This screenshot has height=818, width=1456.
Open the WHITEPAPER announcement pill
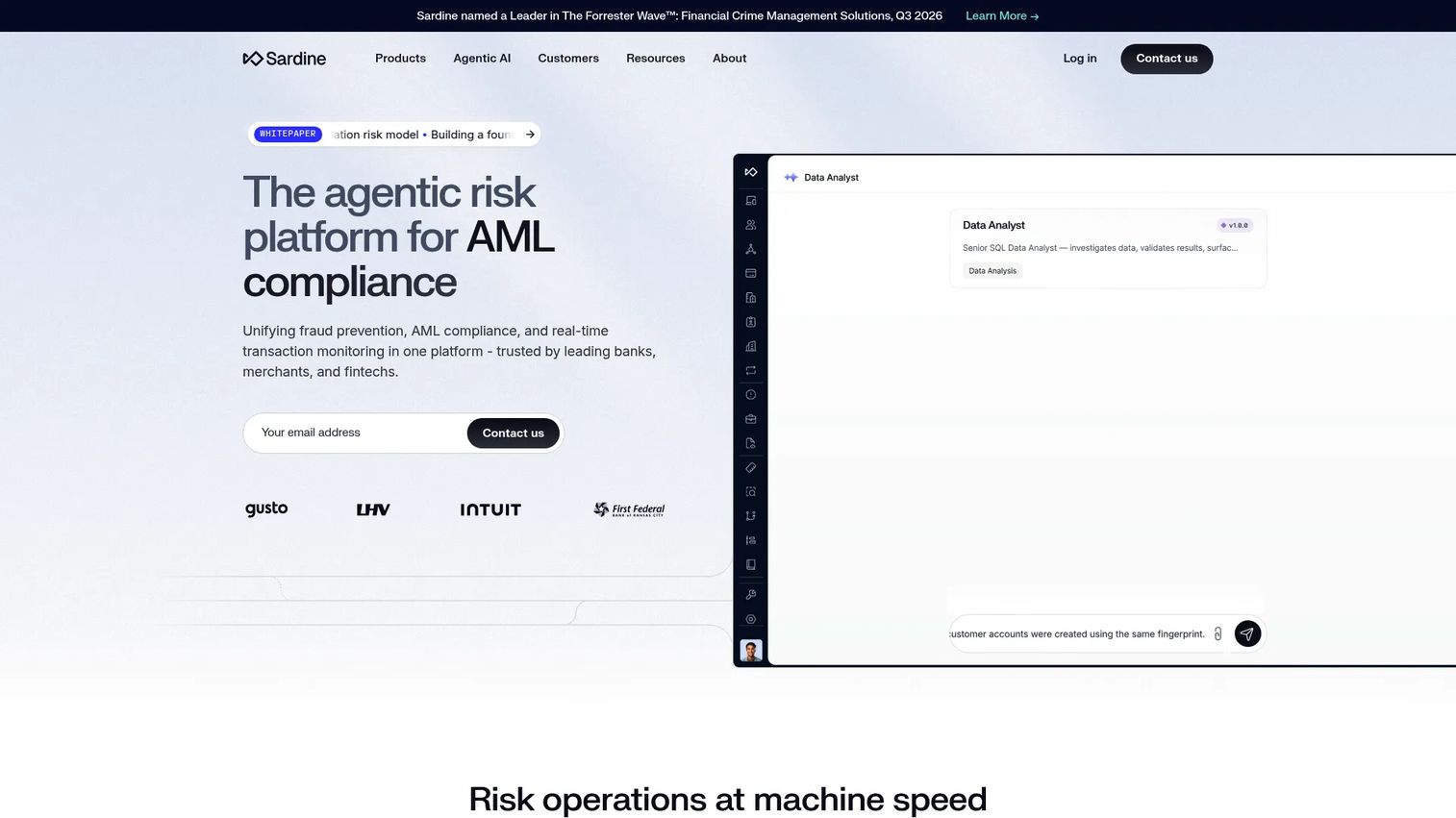pyautogui.click(x=394, y=135)
